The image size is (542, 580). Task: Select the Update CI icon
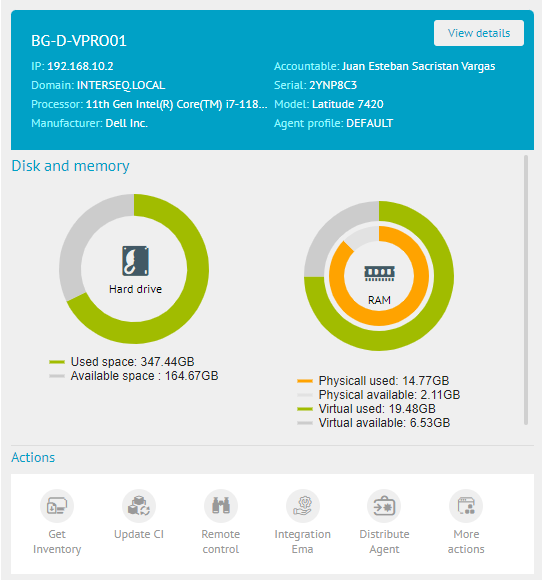pyautogui.click(x=139, y=506)
